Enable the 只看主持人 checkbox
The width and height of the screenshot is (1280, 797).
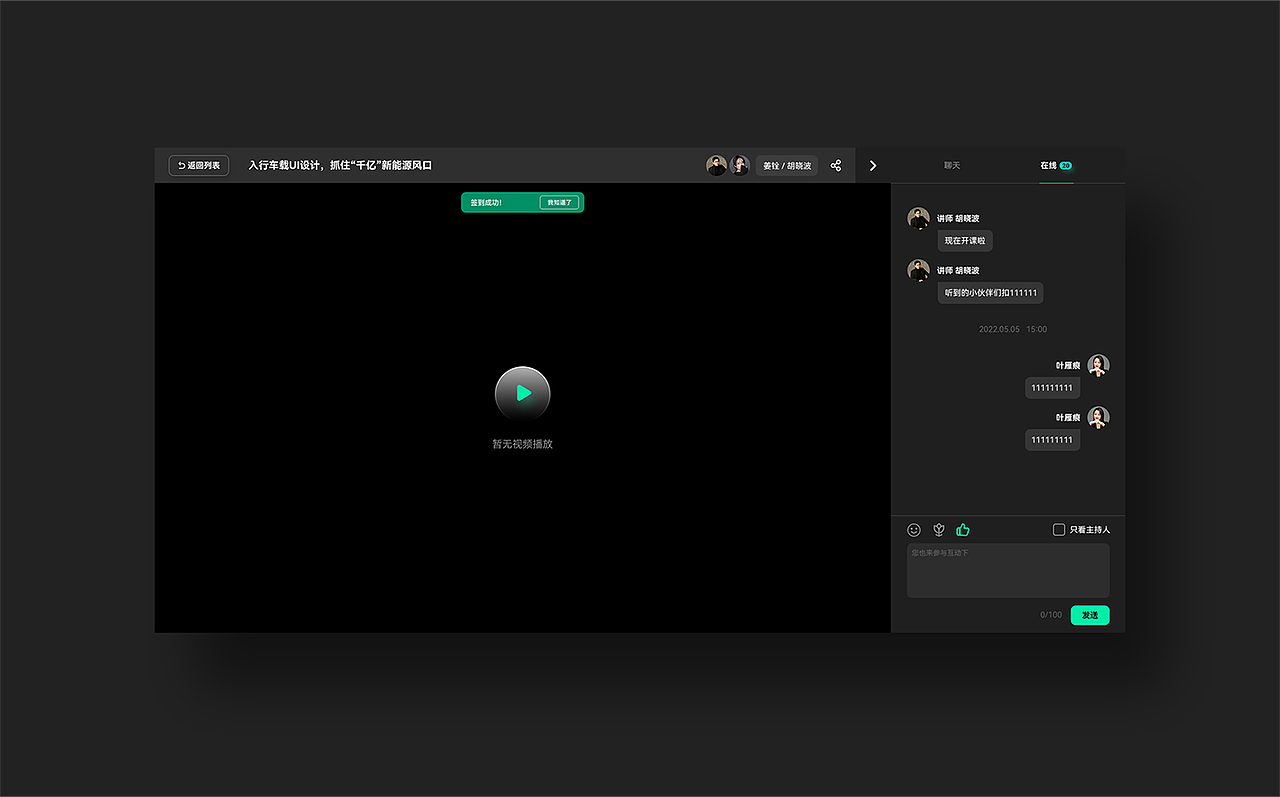pyautogui.click(x=1059, y=530)
